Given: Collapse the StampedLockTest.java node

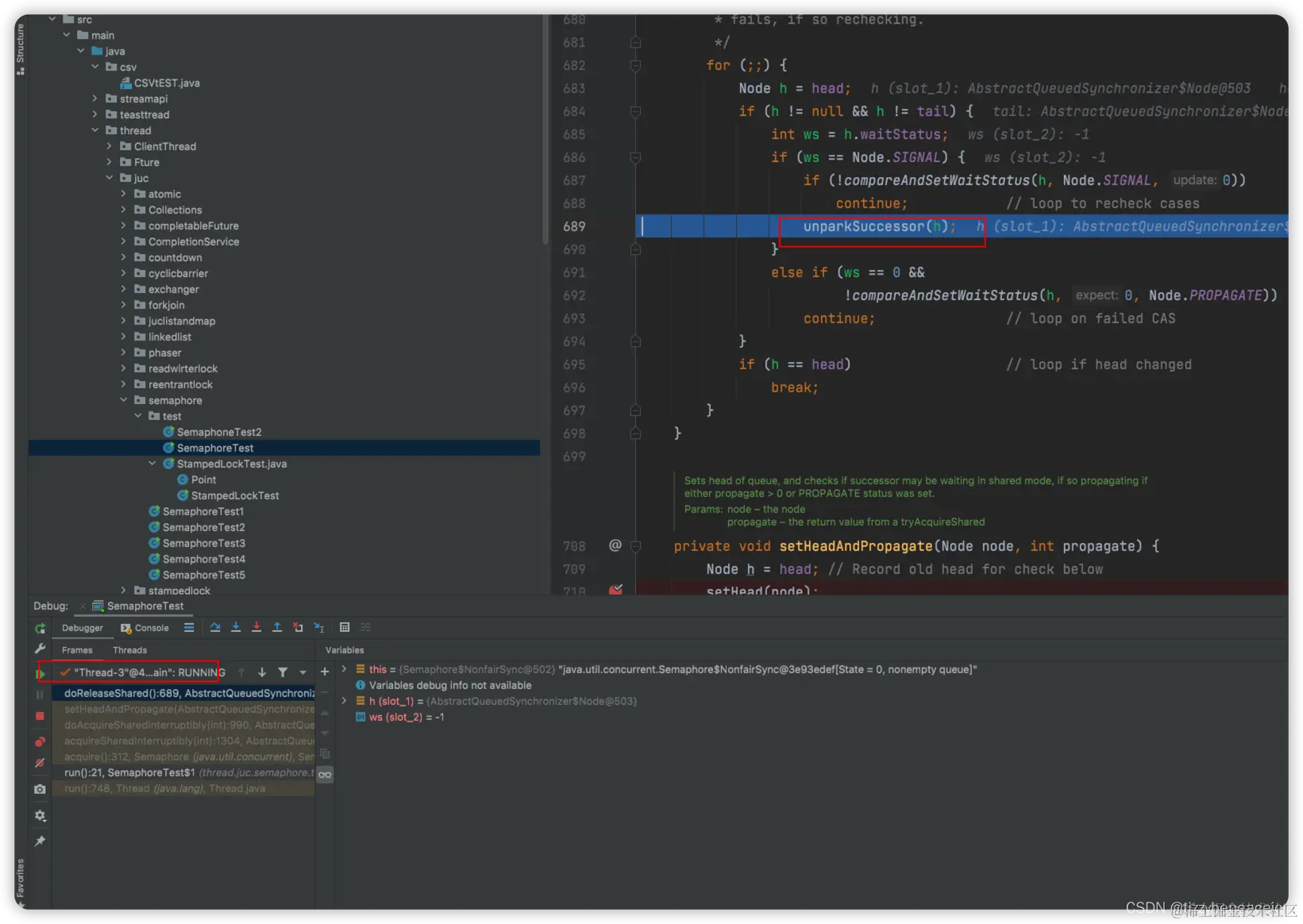Looking at the screenshot, I should click(152, 464).
